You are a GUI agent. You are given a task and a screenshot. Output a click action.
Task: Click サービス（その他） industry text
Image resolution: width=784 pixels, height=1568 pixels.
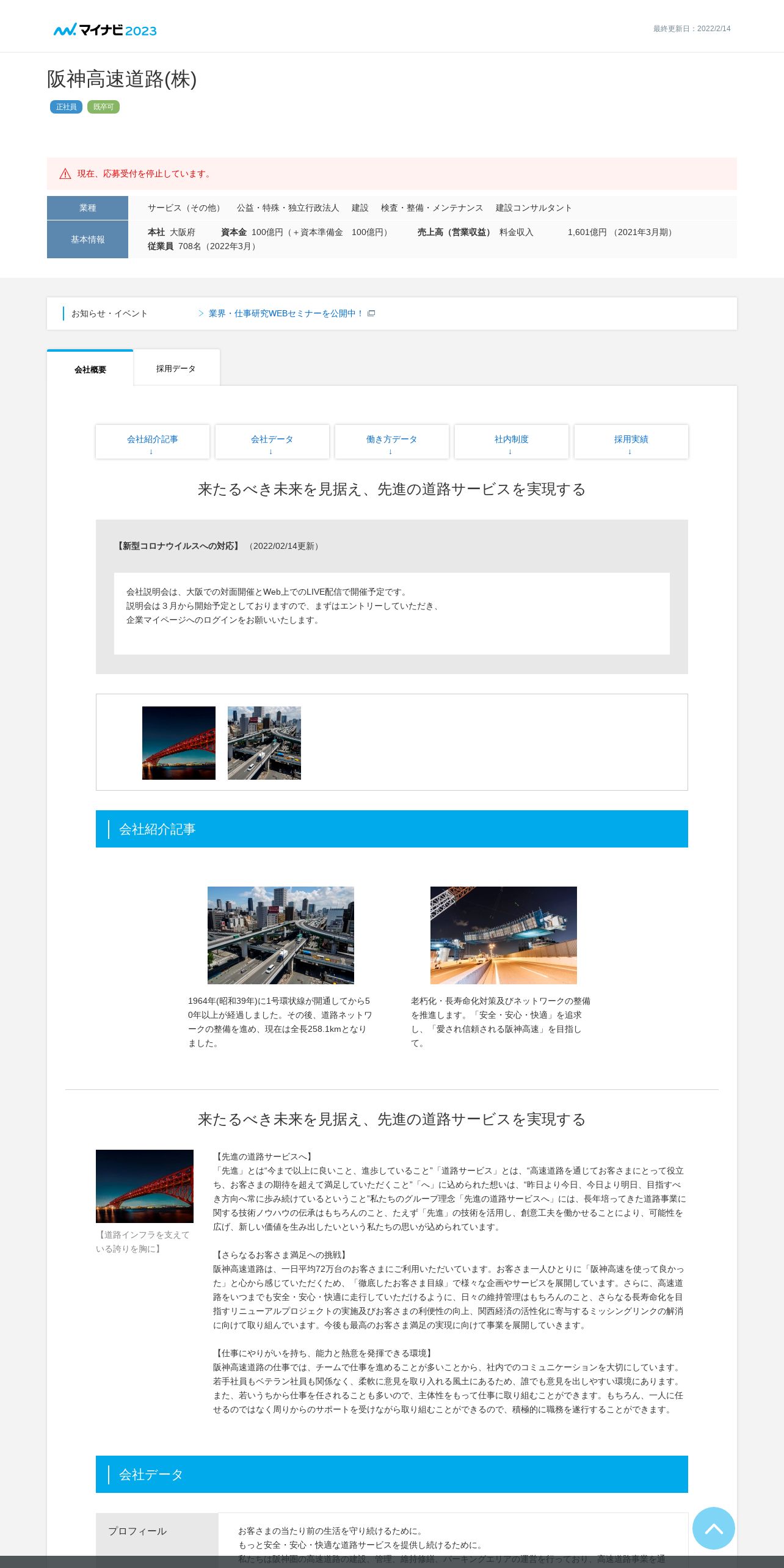coord(186,208)
